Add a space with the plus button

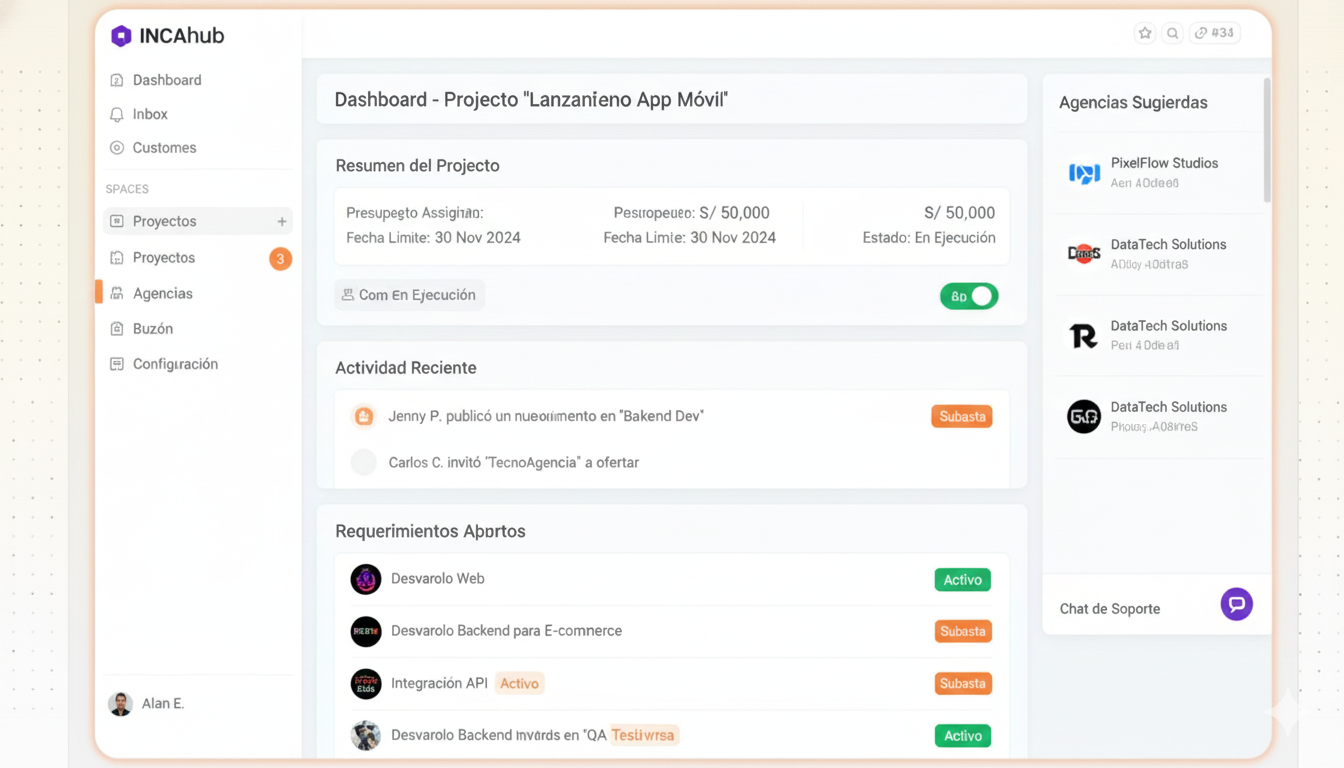(282, 221)
